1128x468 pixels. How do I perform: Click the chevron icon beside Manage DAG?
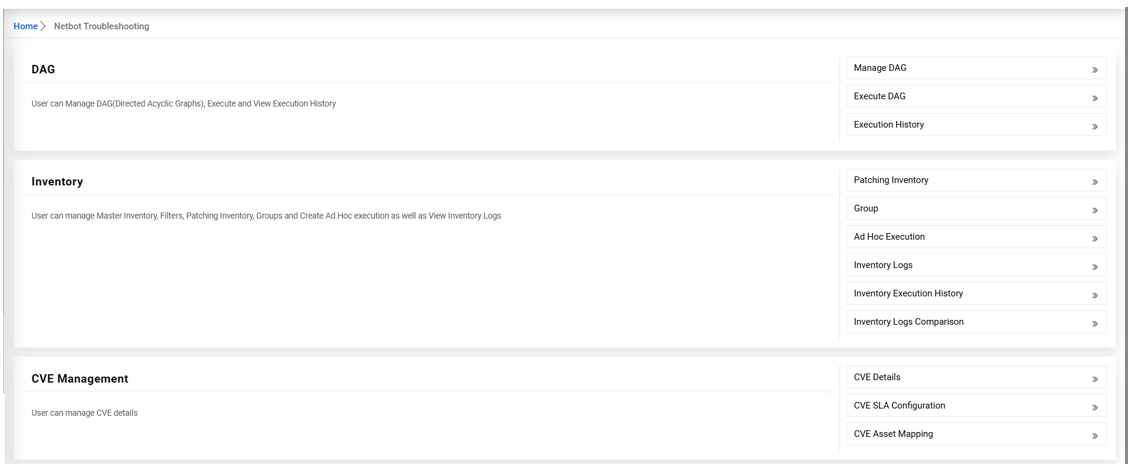click(1095, 70)
